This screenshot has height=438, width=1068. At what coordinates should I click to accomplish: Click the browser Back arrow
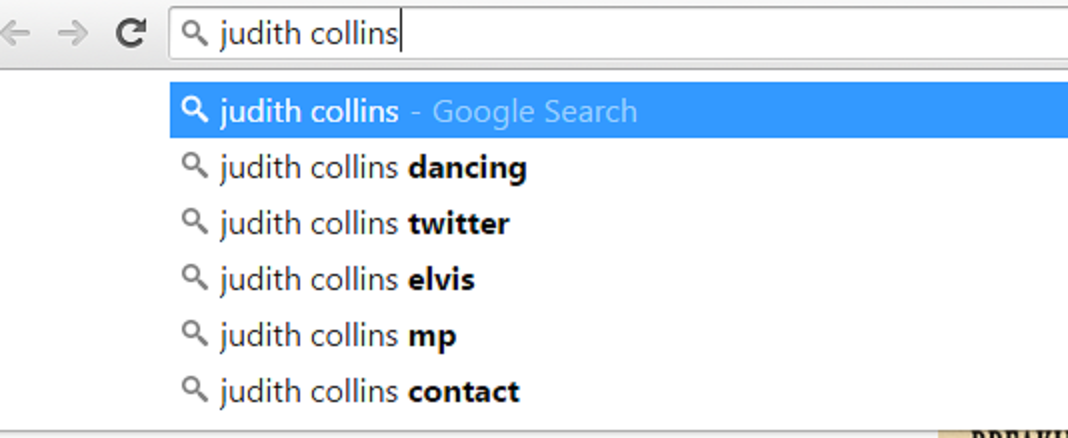tap(16, 33)
